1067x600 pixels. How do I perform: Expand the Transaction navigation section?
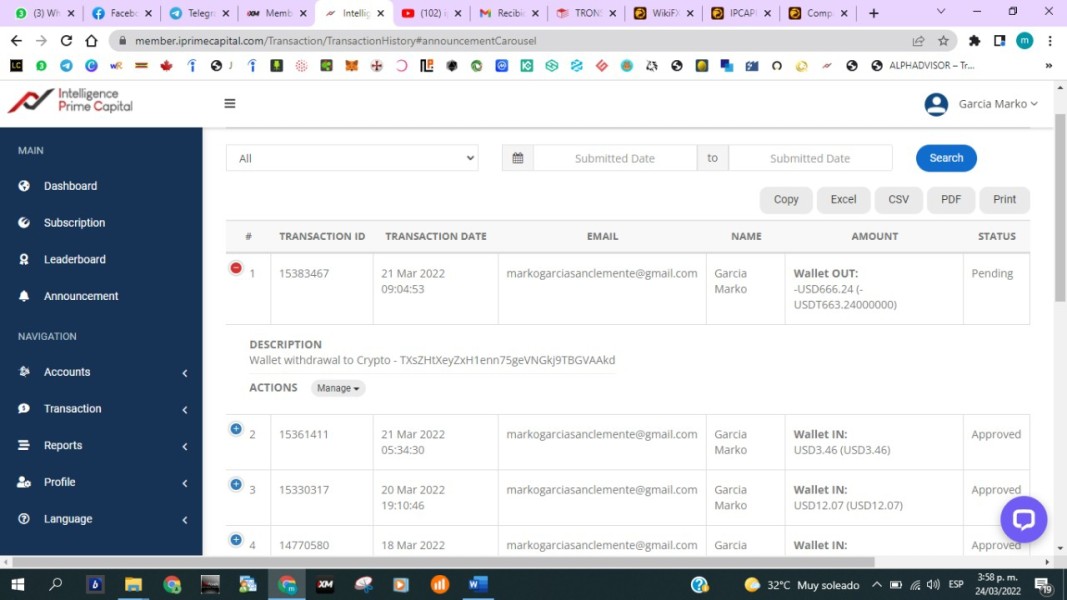[x=101, y=409]
